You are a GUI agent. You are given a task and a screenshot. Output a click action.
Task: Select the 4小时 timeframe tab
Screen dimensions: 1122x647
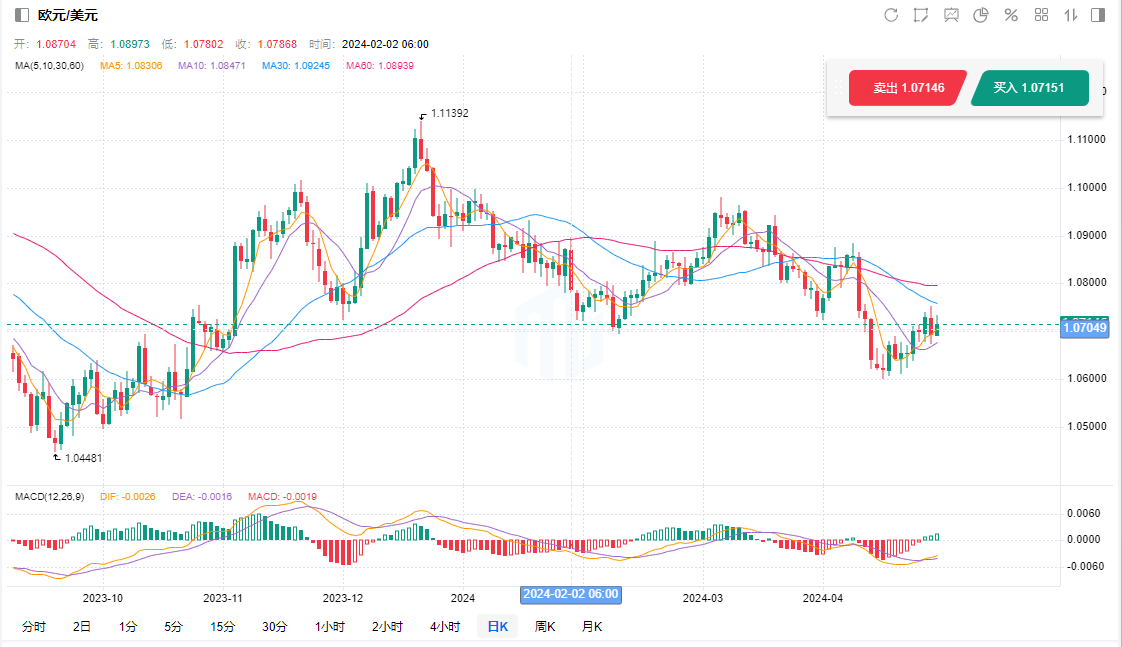click(x=445, y=627)
